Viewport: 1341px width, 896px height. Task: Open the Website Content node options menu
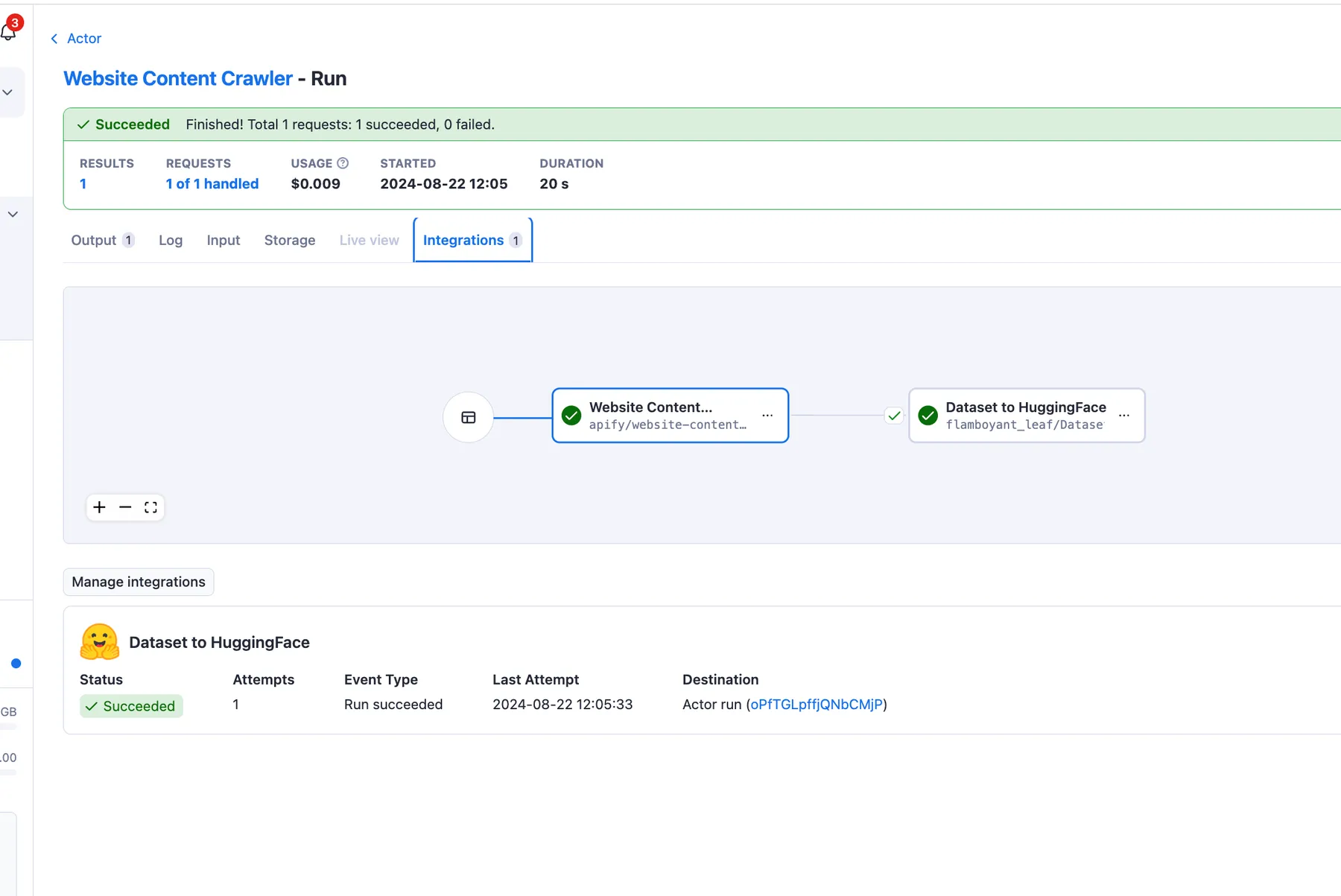click(767, 416)
